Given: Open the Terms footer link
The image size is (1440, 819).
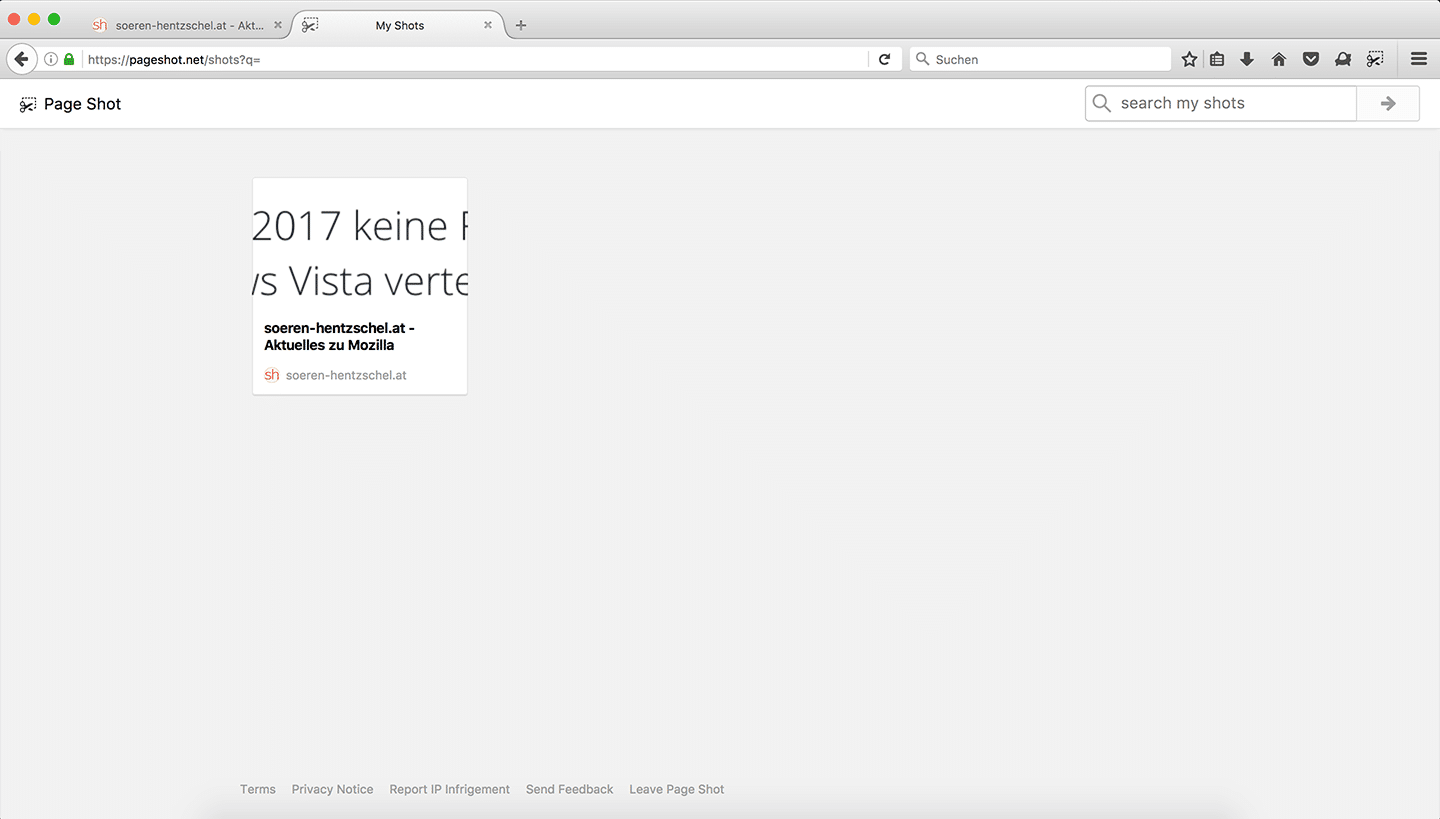Looking at the screenshot, I should coord(258,789).
